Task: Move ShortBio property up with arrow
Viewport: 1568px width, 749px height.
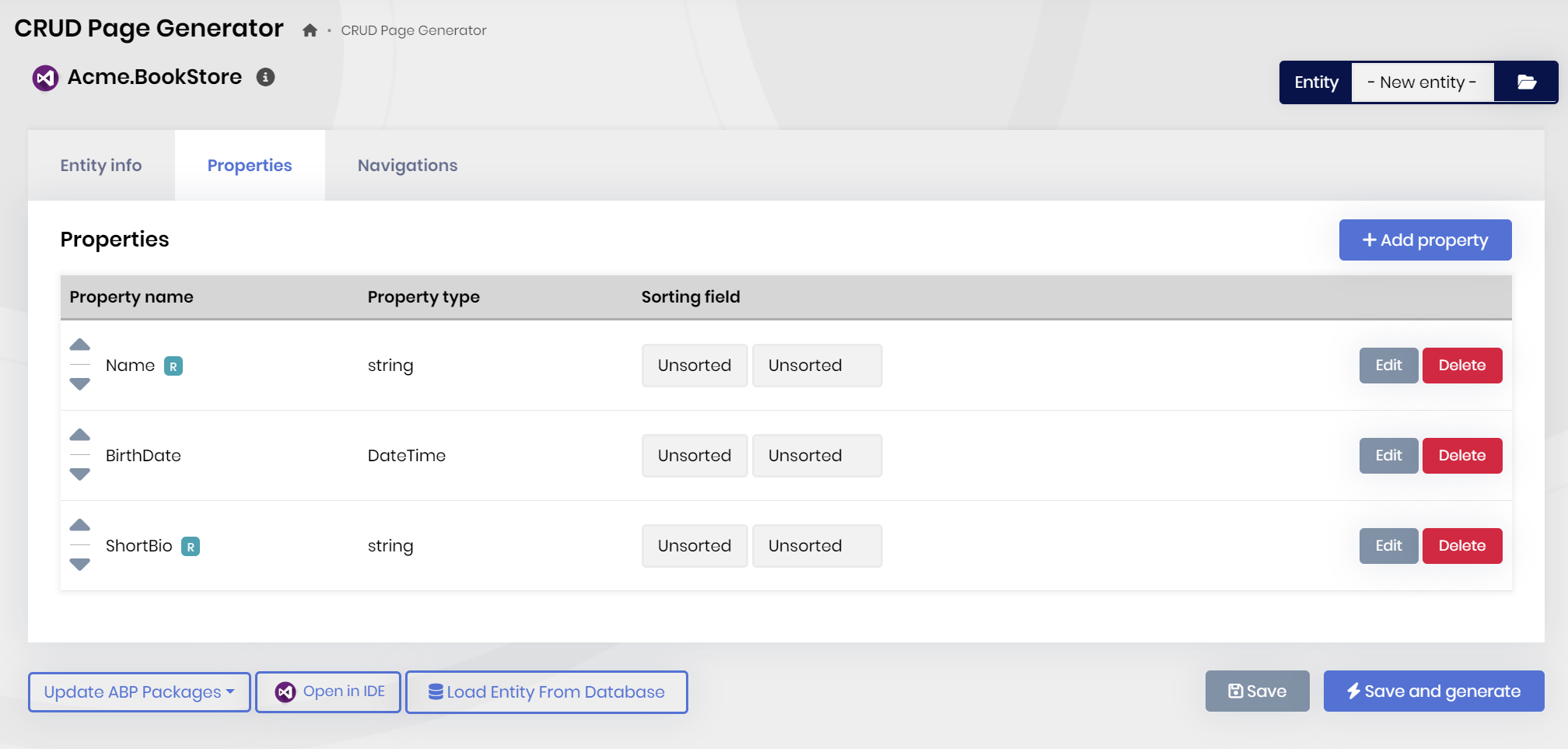Action: point(80,526)
